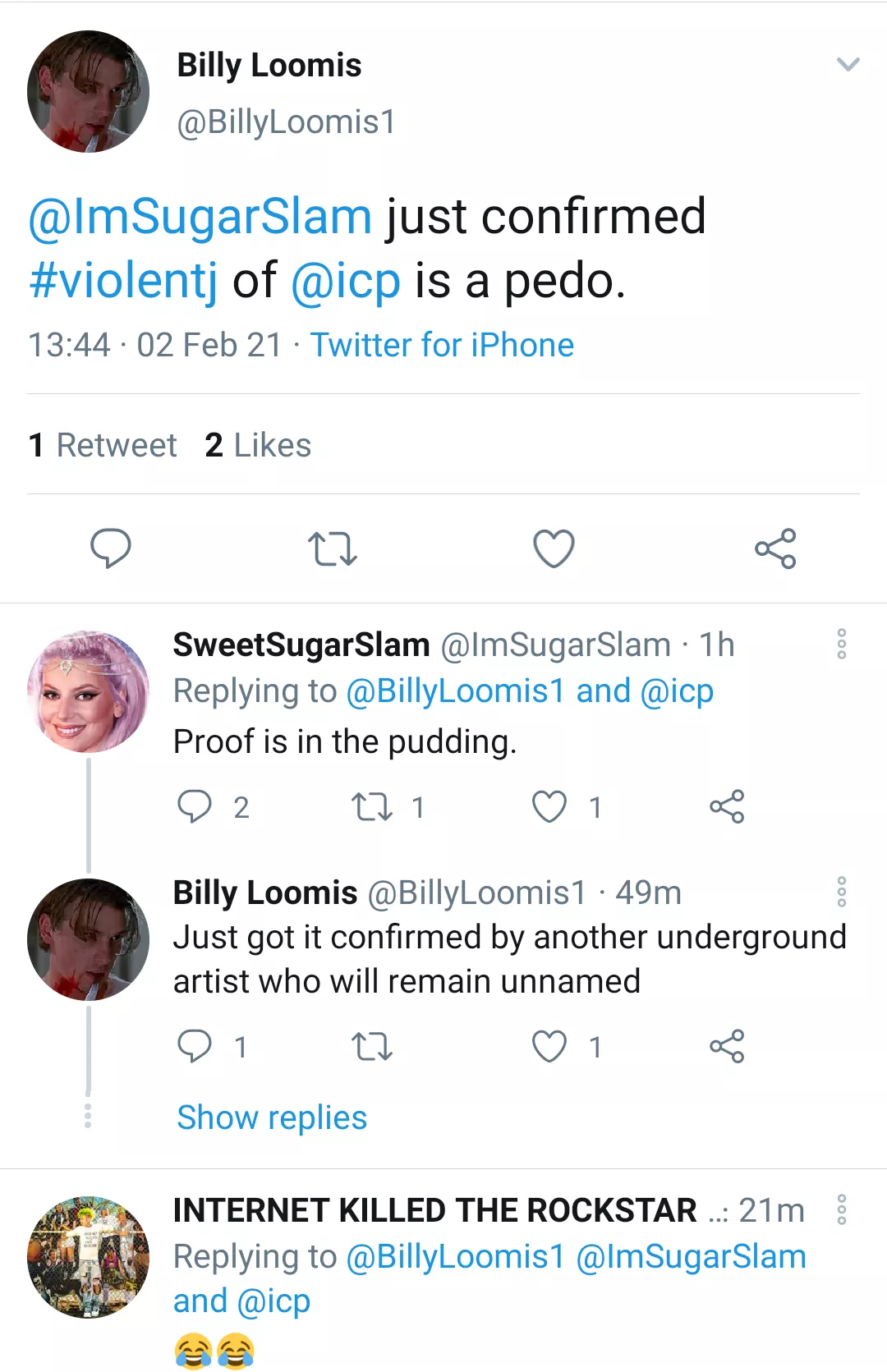Reply to the main Billy Loomis tweet
The width and height of the screenshot is (887, 1372).
pos(111,548)
